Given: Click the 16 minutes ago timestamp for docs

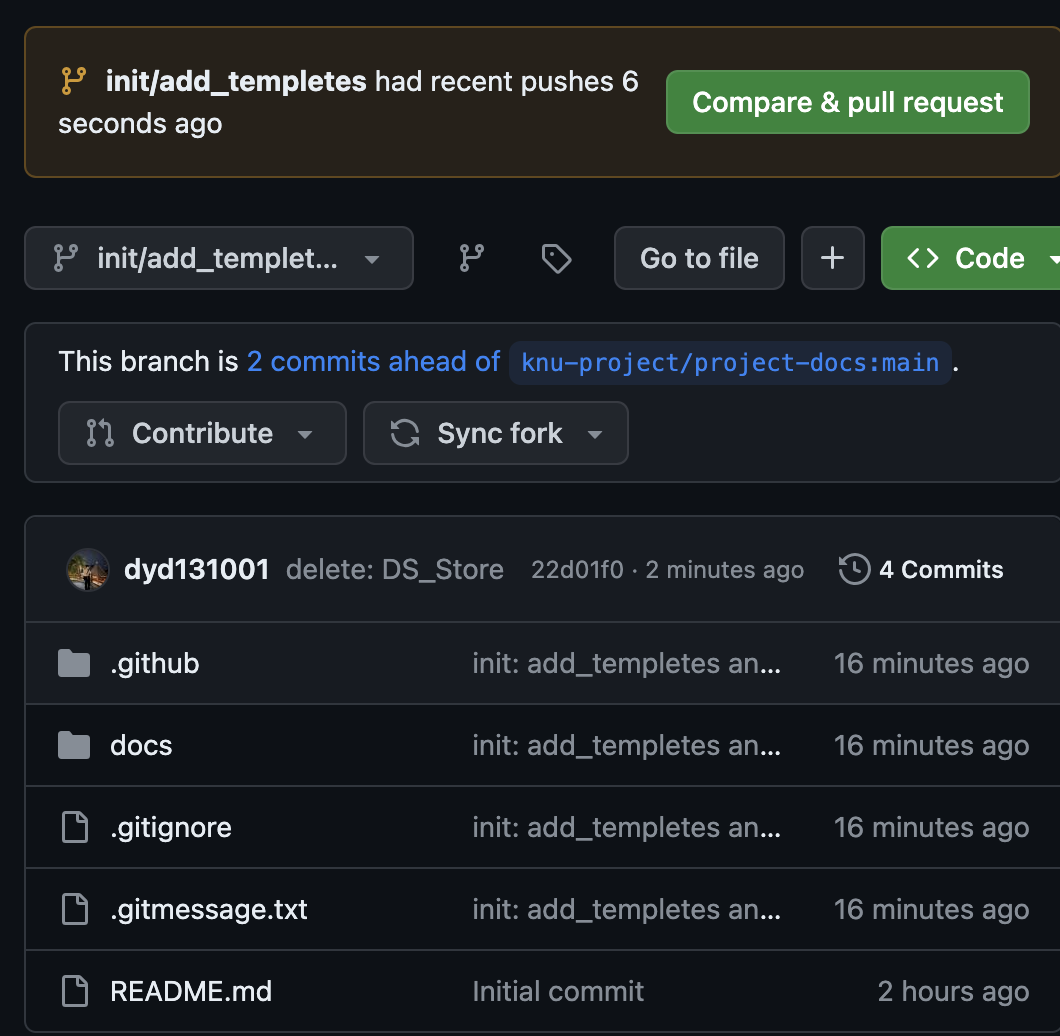Looking at the screenshot, I should pyautogui.click(x=932, y=745).
